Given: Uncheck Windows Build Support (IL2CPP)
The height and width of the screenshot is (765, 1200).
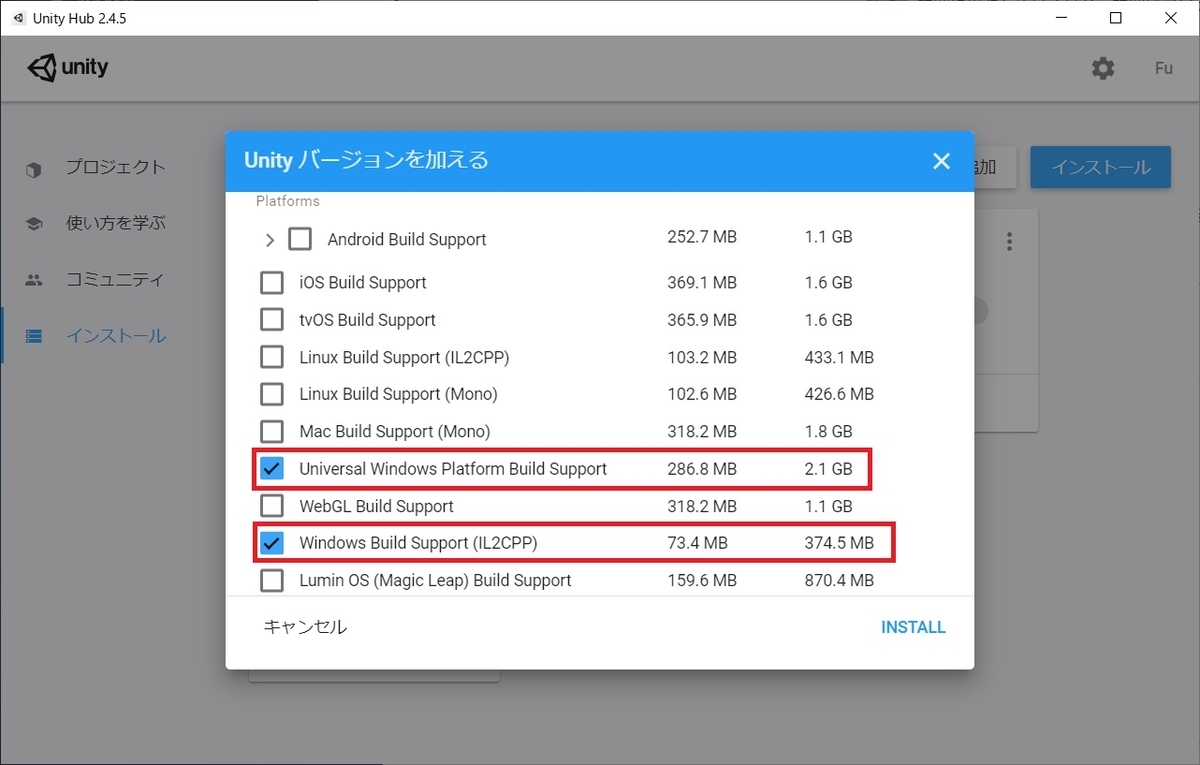Looking at the screenshot, I should 272,543.
